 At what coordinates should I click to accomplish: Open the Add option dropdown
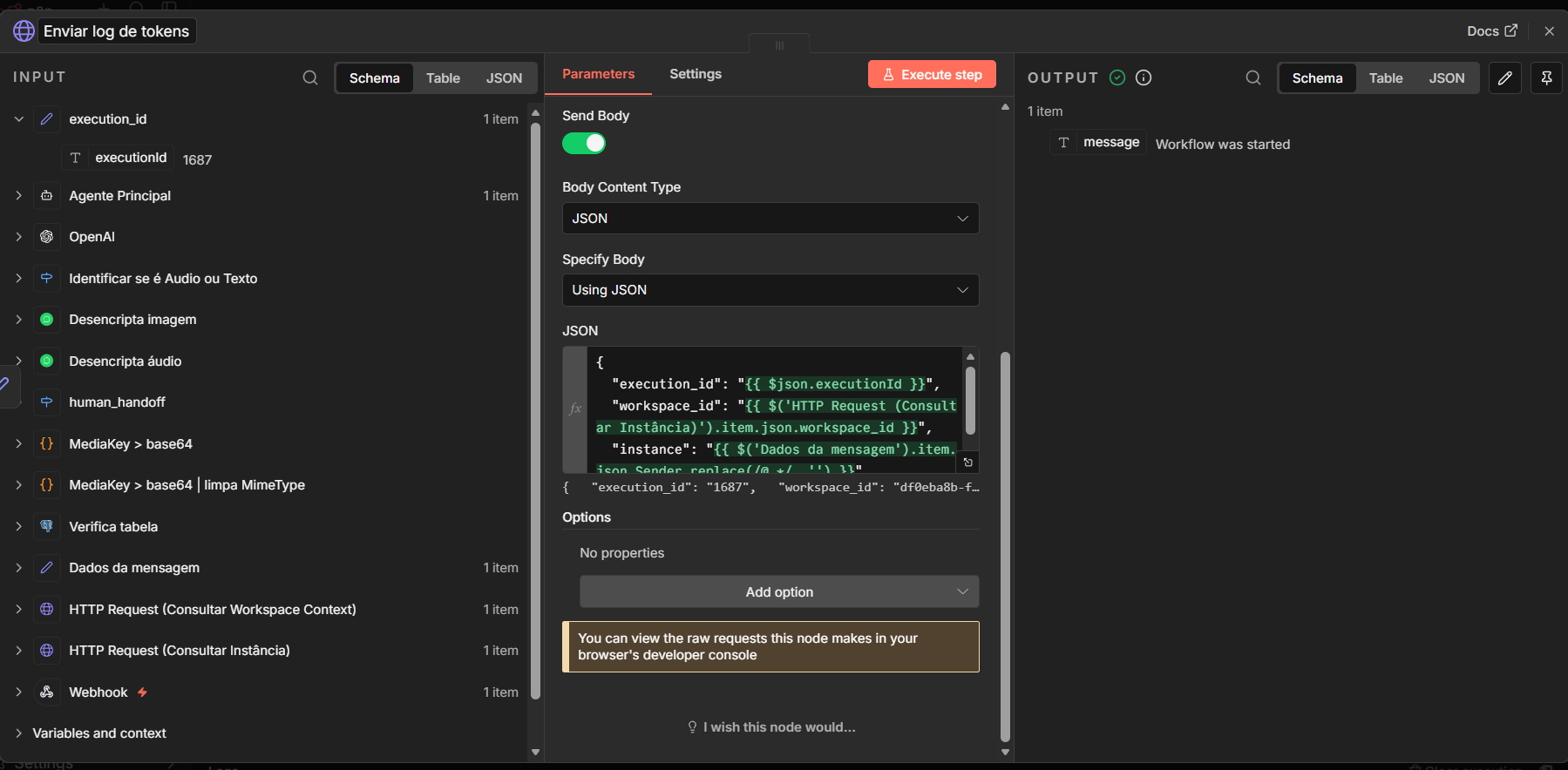[779, 592]
